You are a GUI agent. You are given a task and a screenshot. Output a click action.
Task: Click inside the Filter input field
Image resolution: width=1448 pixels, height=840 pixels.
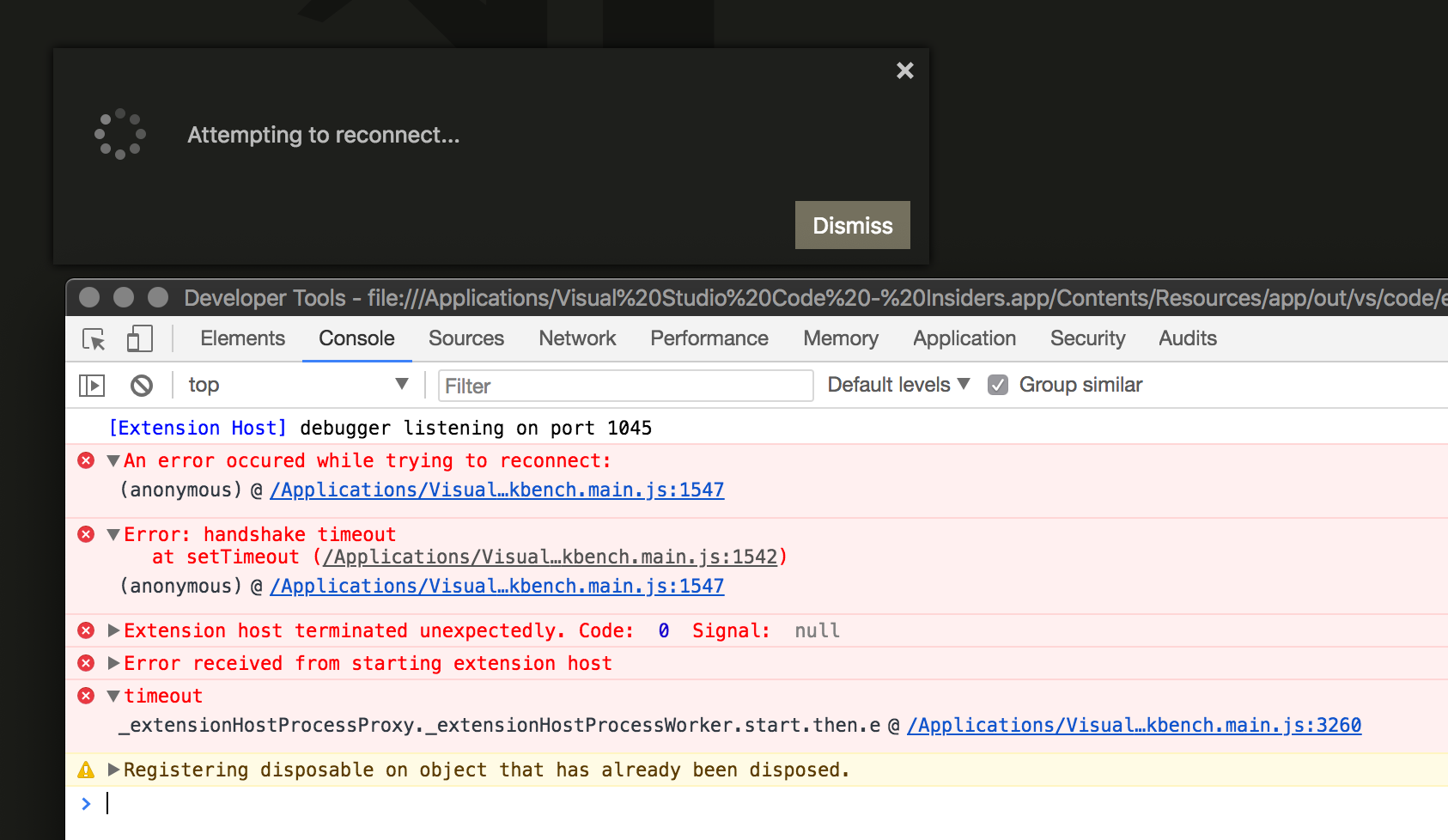[624, 385]
